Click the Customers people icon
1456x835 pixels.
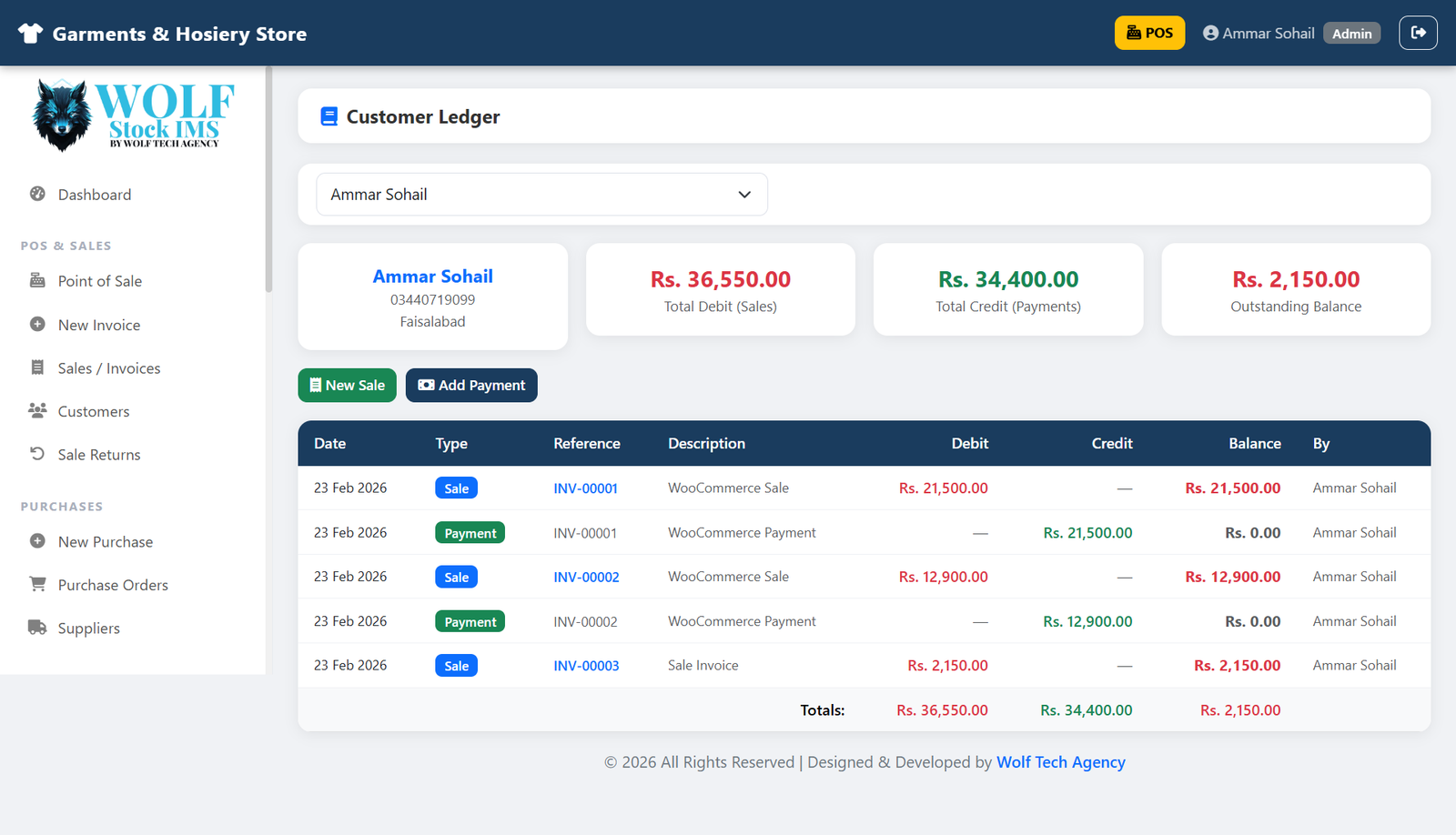37,410
